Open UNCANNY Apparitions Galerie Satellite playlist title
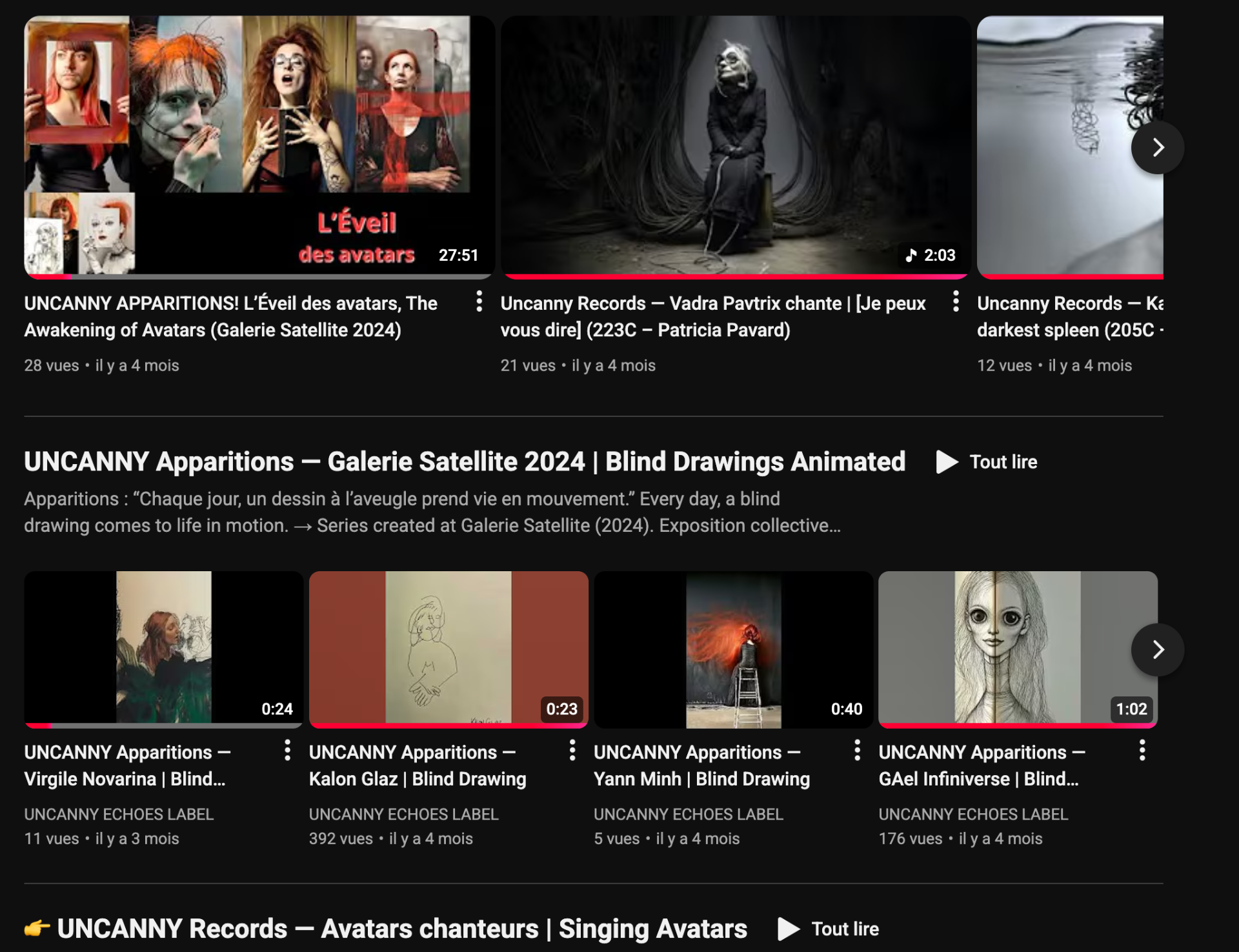 click(465, 462)
